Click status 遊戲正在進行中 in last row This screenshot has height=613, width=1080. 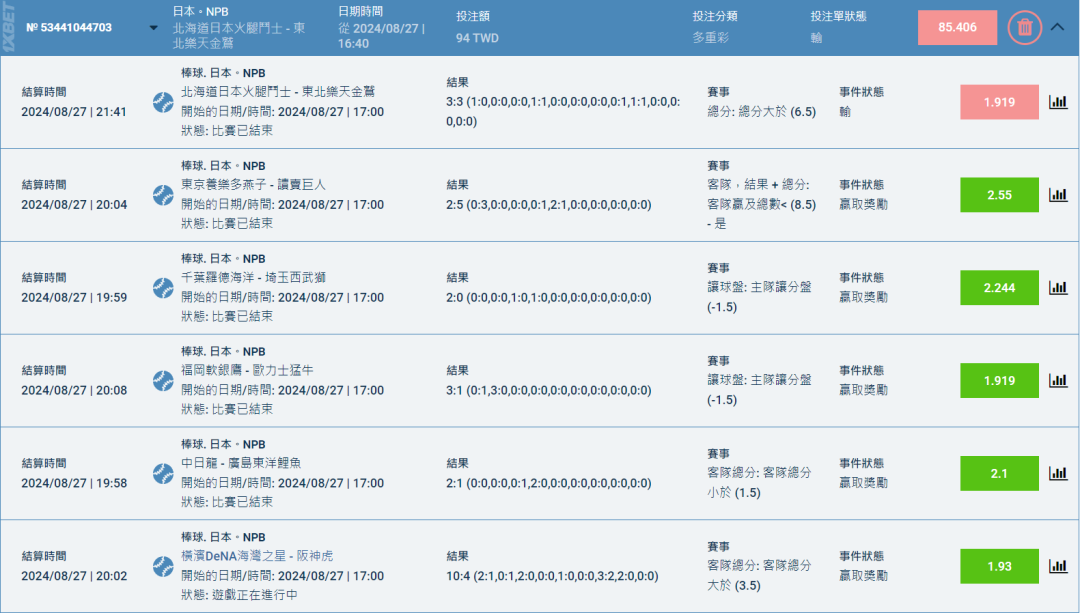(255, 594)
